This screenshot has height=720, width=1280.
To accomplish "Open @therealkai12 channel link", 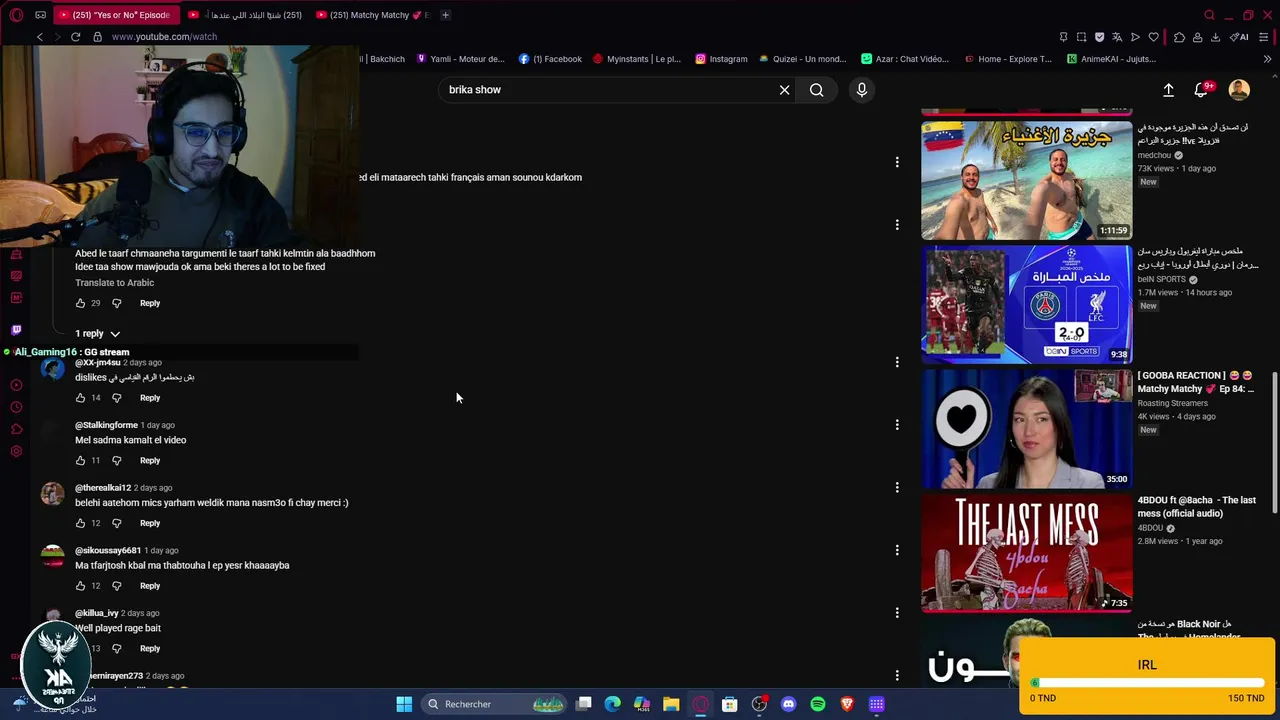I will click(x=103, y=488).
